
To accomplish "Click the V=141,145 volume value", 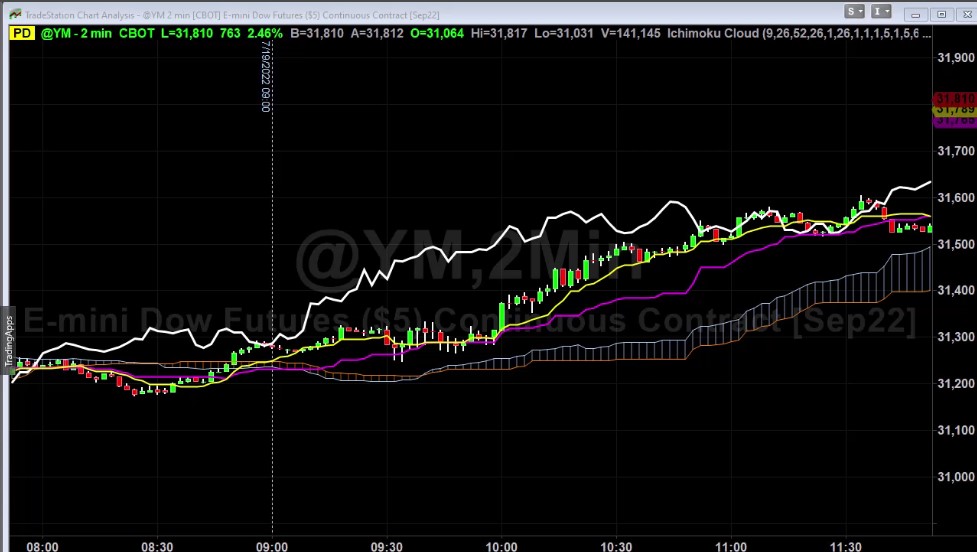I will [x=631, y=33].
